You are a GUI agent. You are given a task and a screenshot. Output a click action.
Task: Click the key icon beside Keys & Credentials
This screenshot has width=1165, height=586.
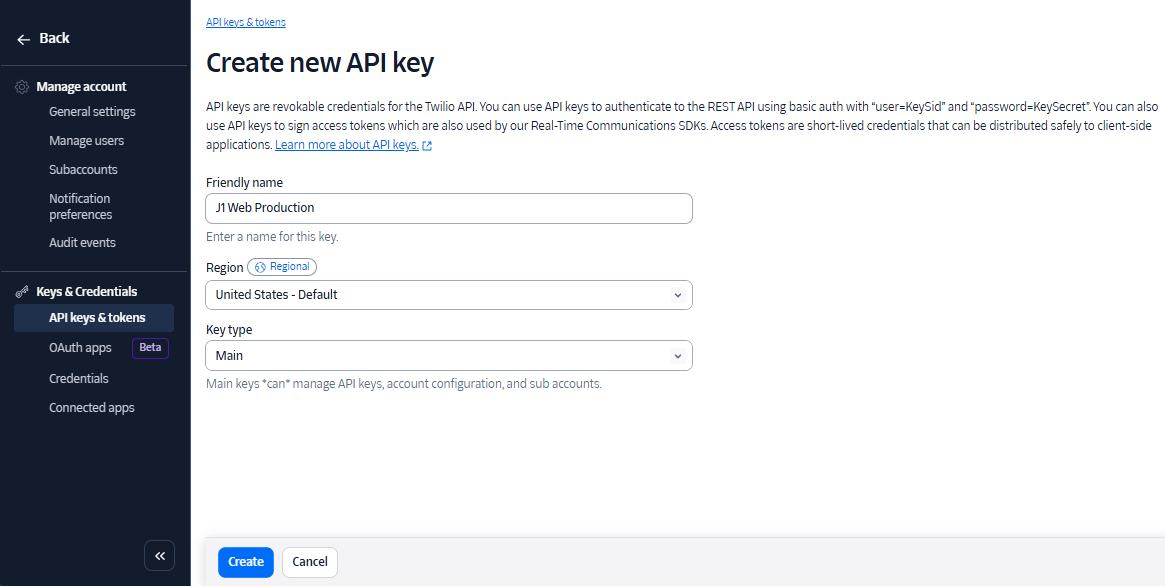click(22, 291)
